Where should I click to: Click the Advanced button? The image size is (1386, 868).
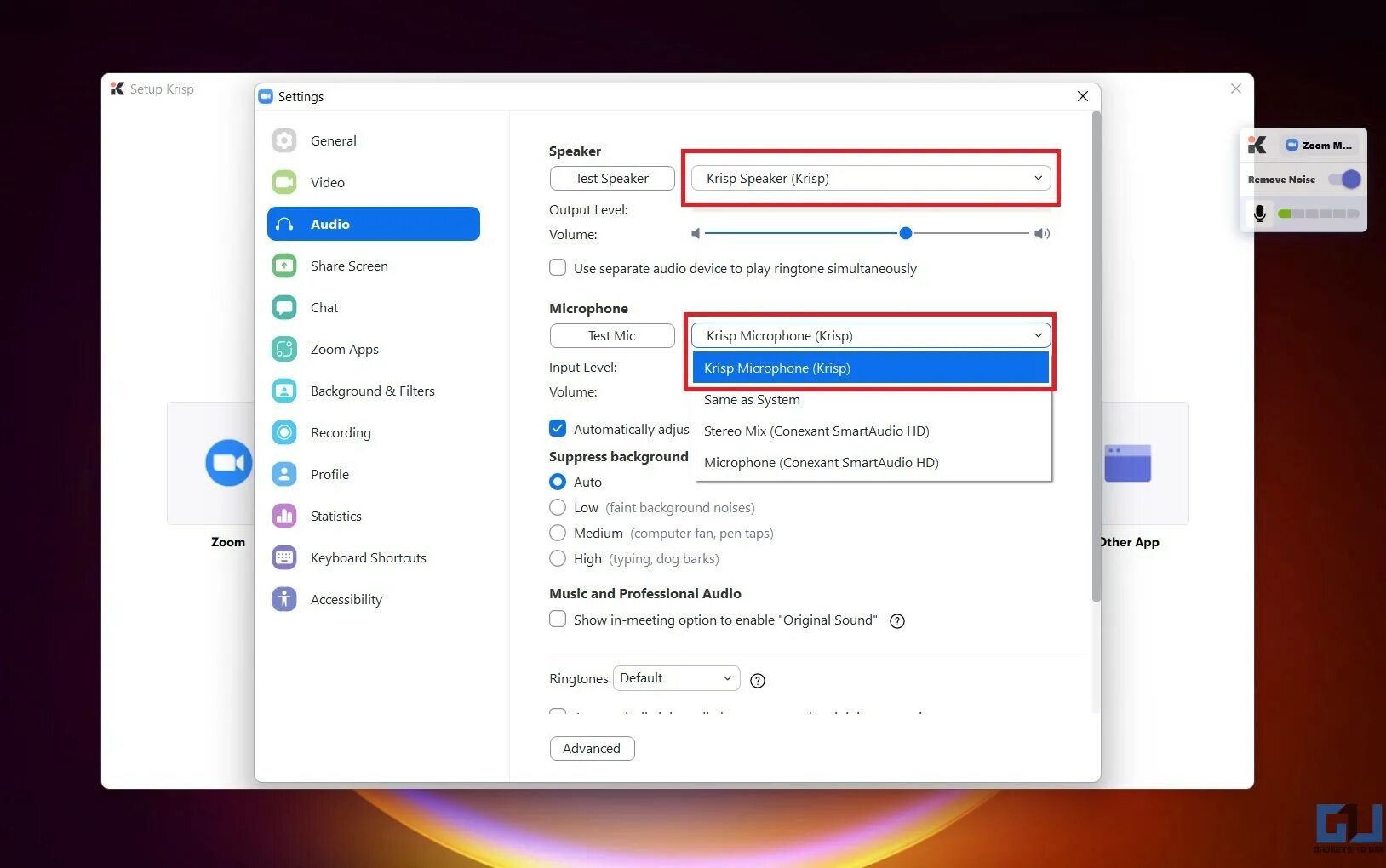point(592,748)
